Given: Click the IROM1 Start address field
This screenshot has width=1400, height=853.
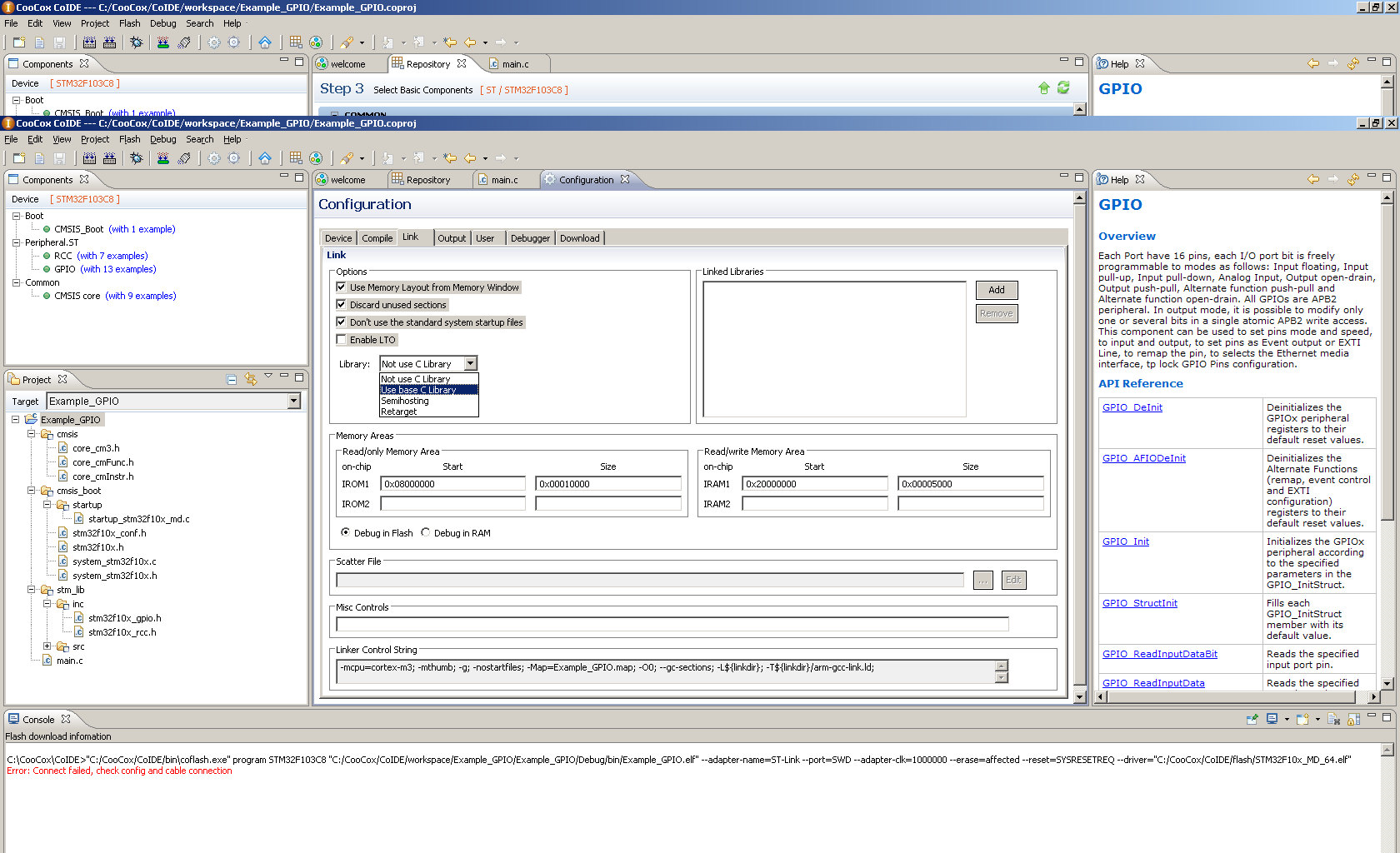Looking at the screenshot, I should point(452,484).
